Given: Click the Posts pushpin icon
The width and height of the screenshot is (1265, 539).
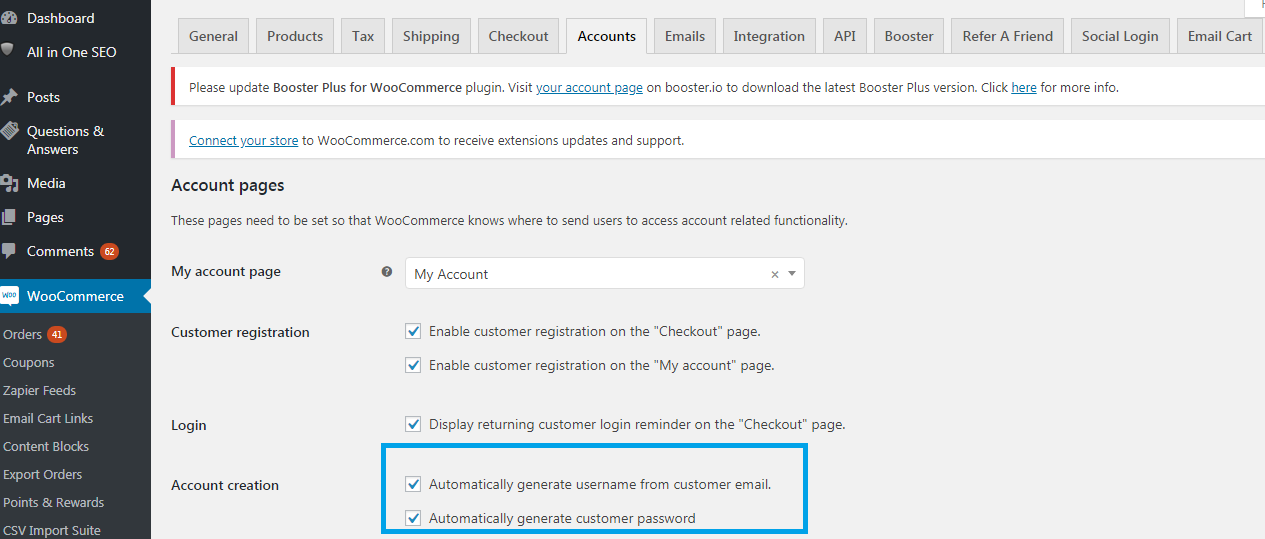Looking at the screenshot, I should point(9,97).
